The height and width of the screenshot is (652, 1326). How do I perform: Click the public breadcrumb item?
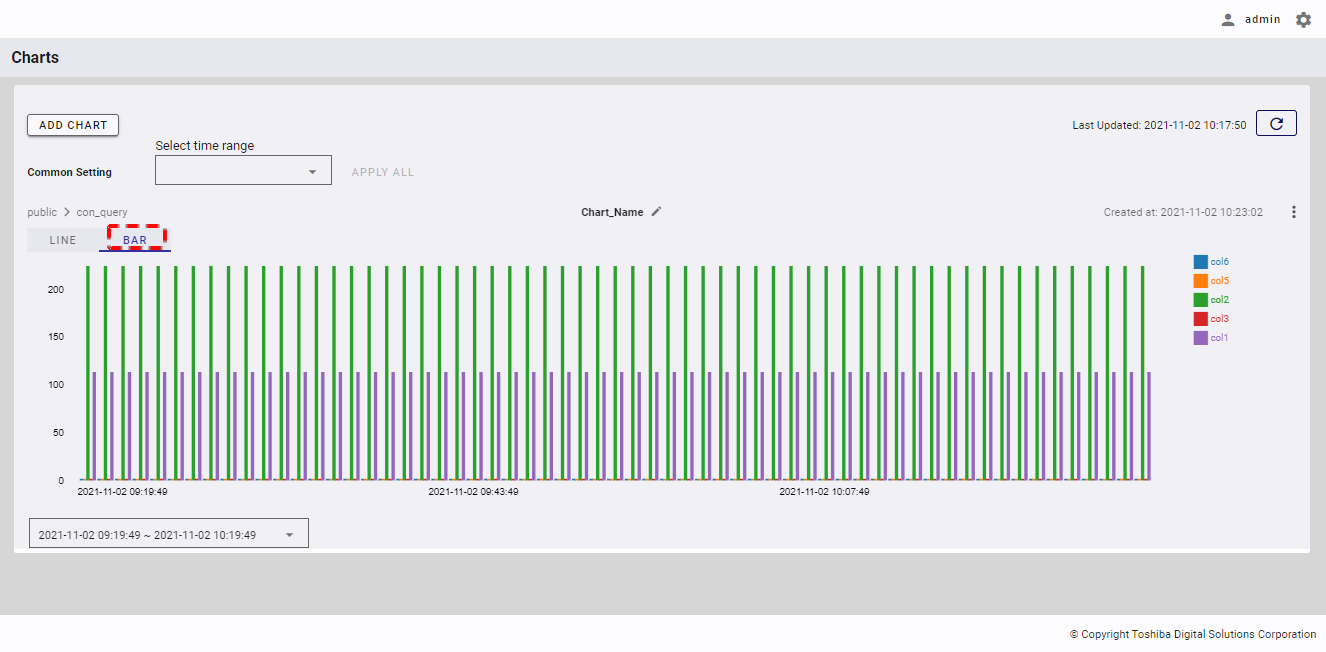42,212
